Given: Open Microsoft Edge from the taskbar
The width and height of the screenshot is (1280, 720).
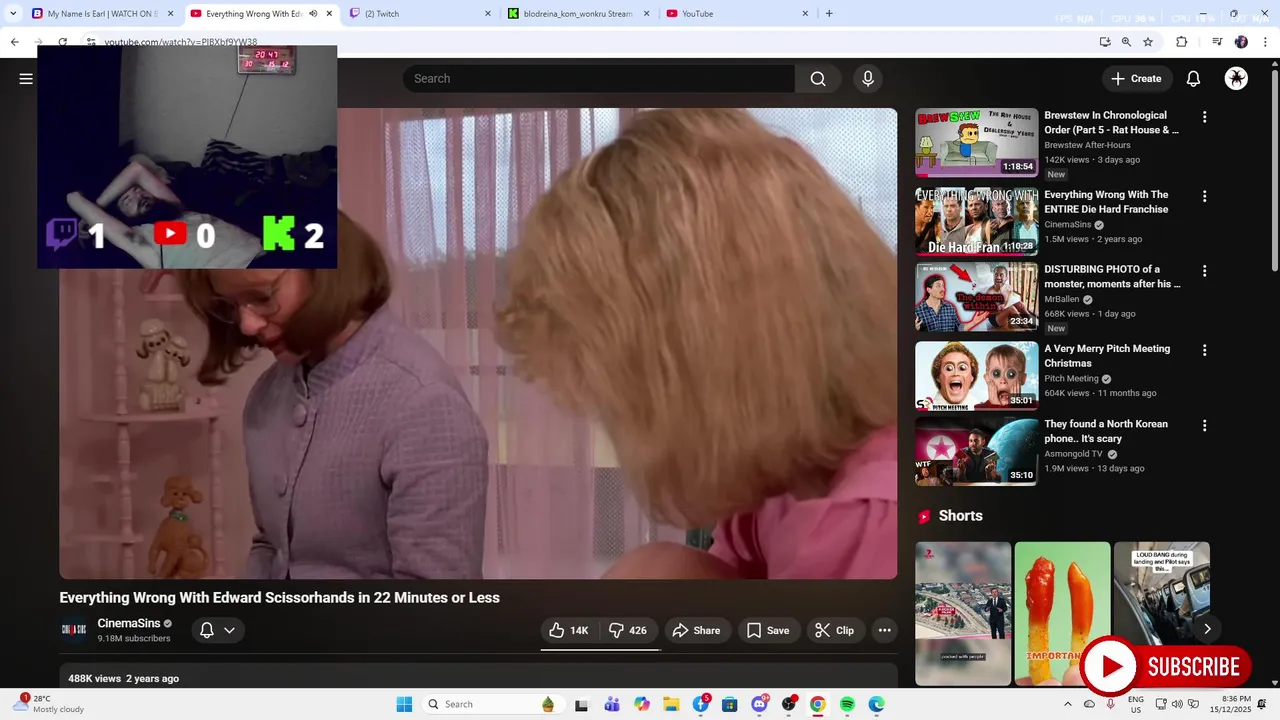Looking at the screenshot, I should [876, 704].
